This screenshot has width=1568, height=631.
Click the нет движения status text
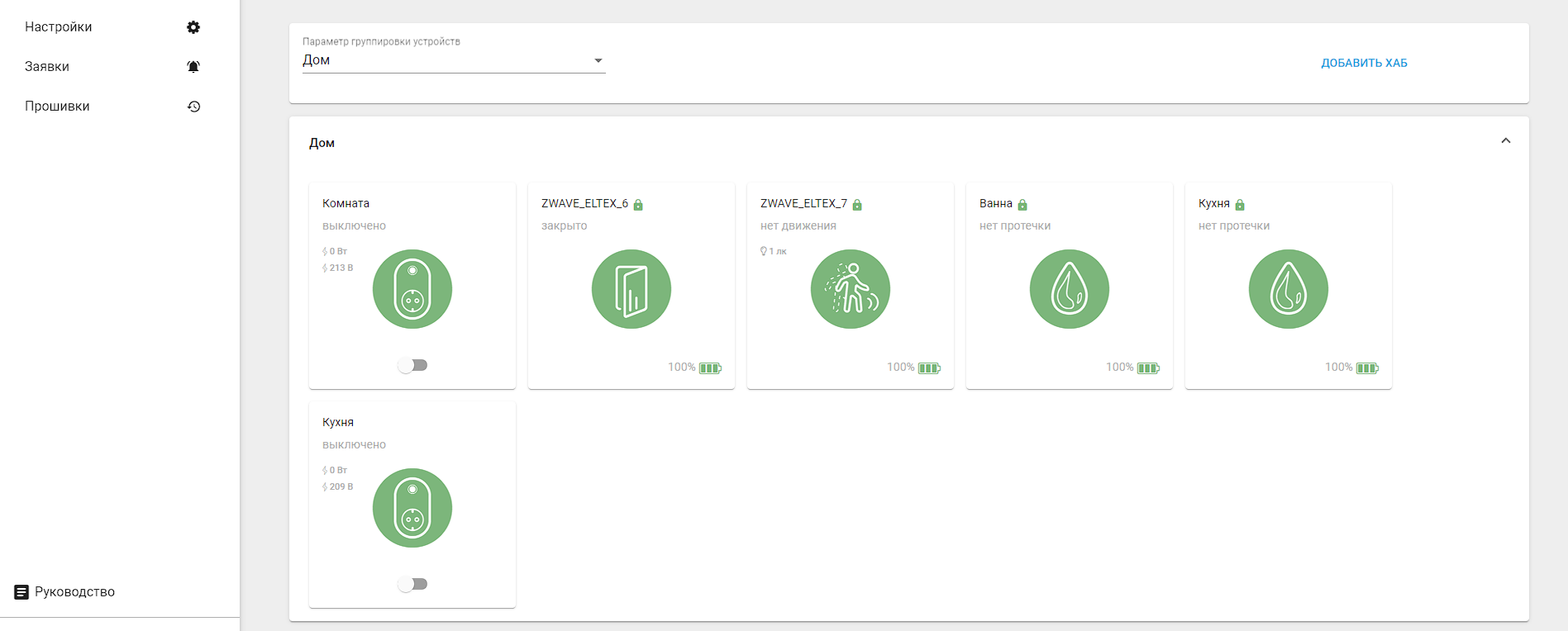click(798, 225)
